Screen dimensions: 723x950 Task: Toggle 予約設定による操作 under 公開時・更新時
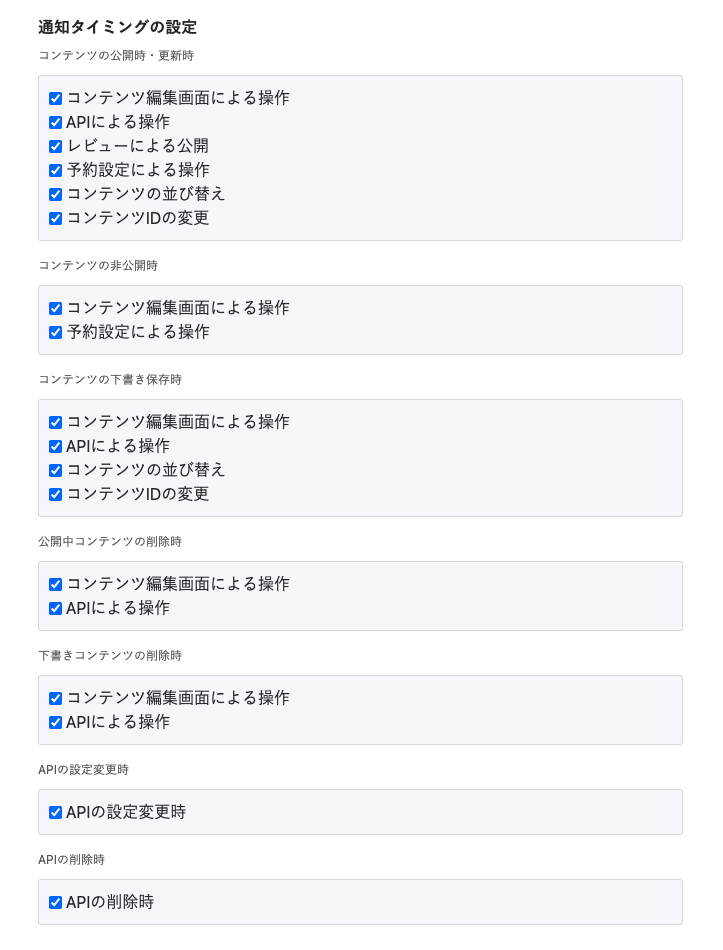coord(56,171)
